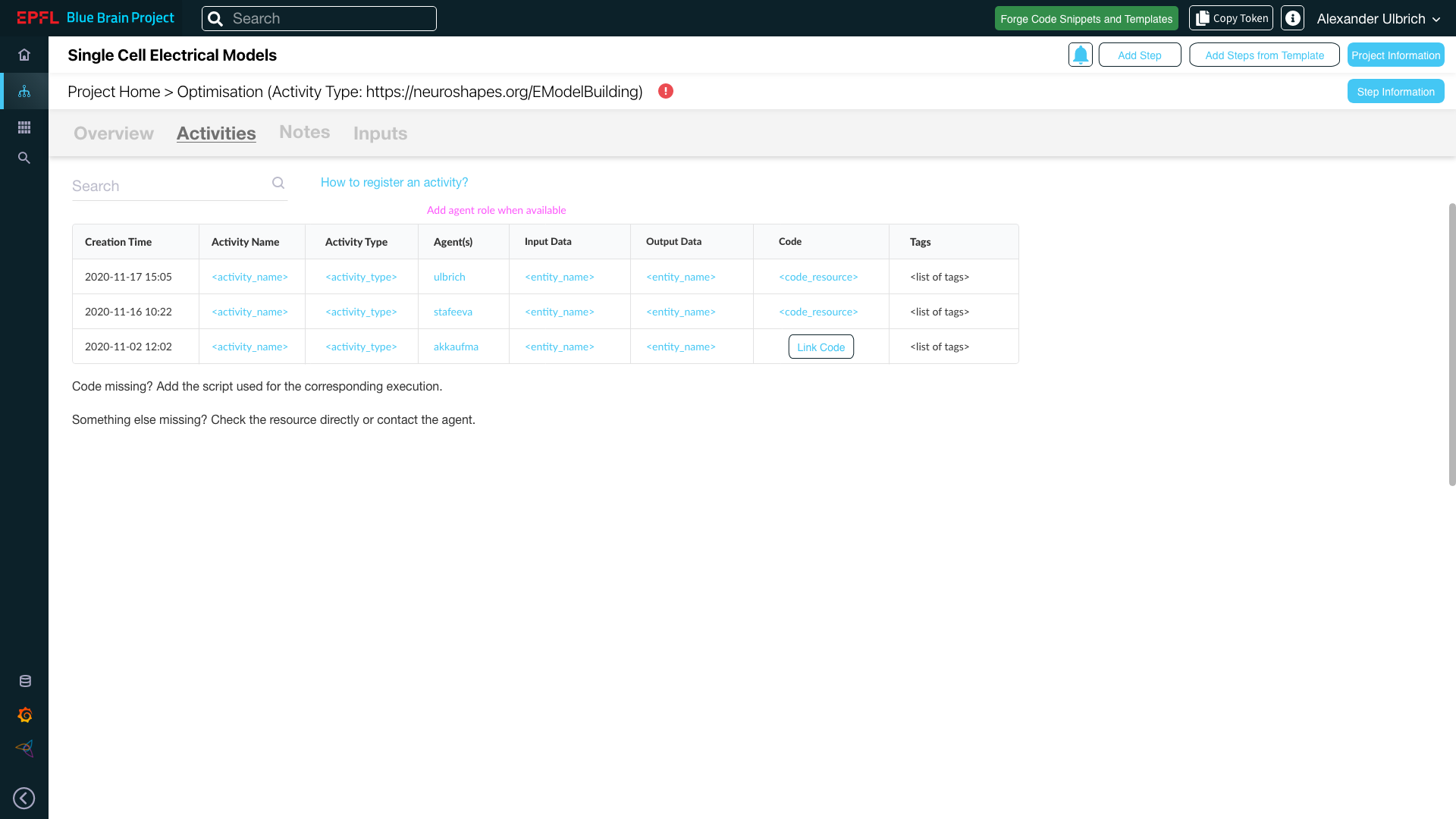
Task: Click the sidebar search magnifier icon
Action: [24, 158]
